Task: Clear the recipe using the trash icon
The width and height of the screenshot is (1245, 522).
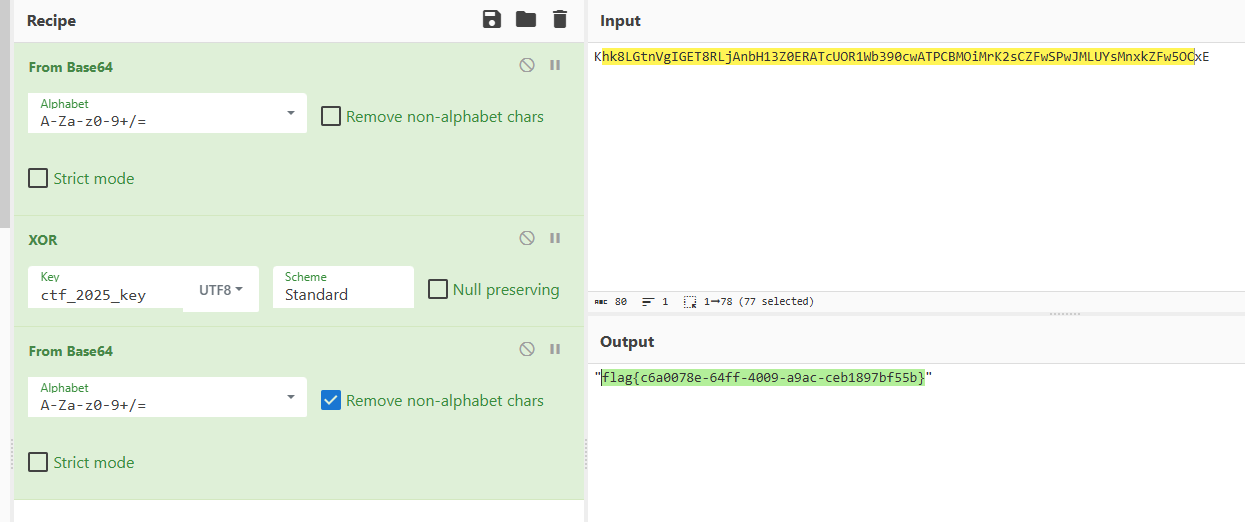Action: click(x=559, y=20)
